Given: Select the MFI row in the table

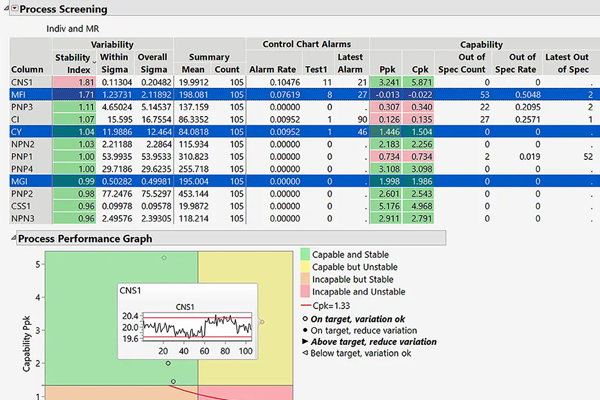Looking at the screenshot, I should [18, 93].
